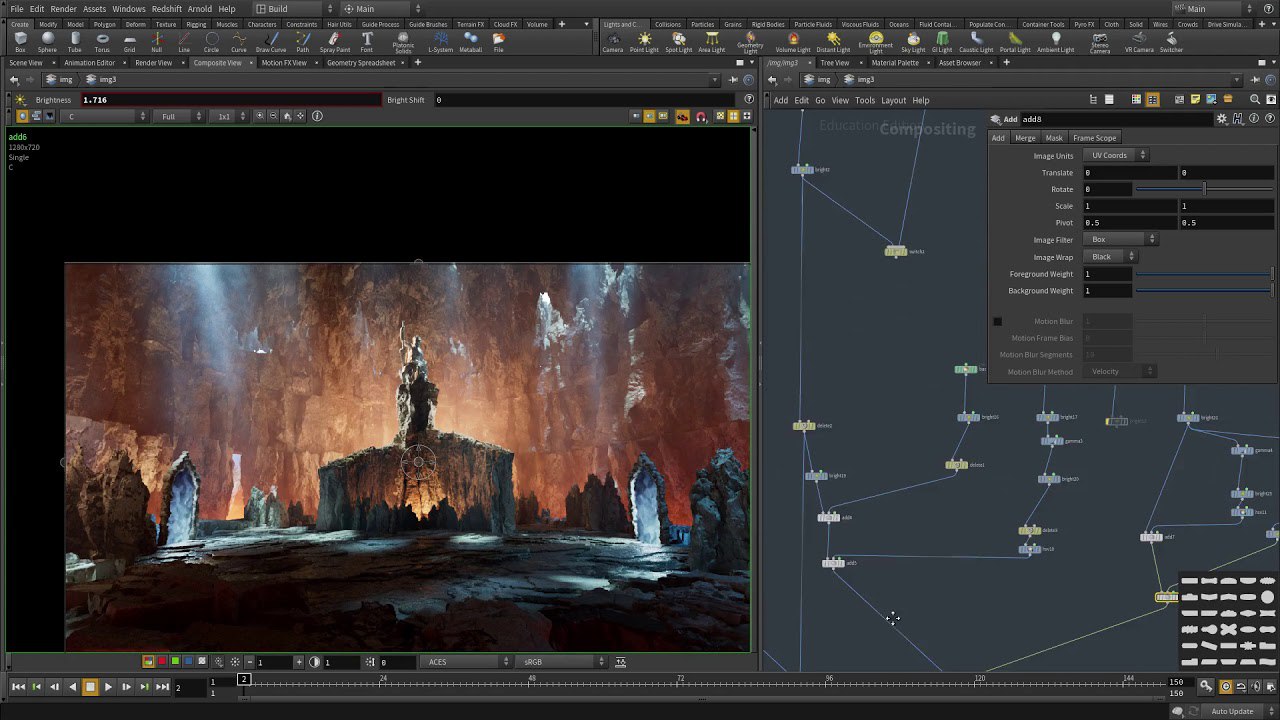Viewport: 1280px width, 720px height.
Task: Create an Ambient Light
Action: tap(1055, 42)
